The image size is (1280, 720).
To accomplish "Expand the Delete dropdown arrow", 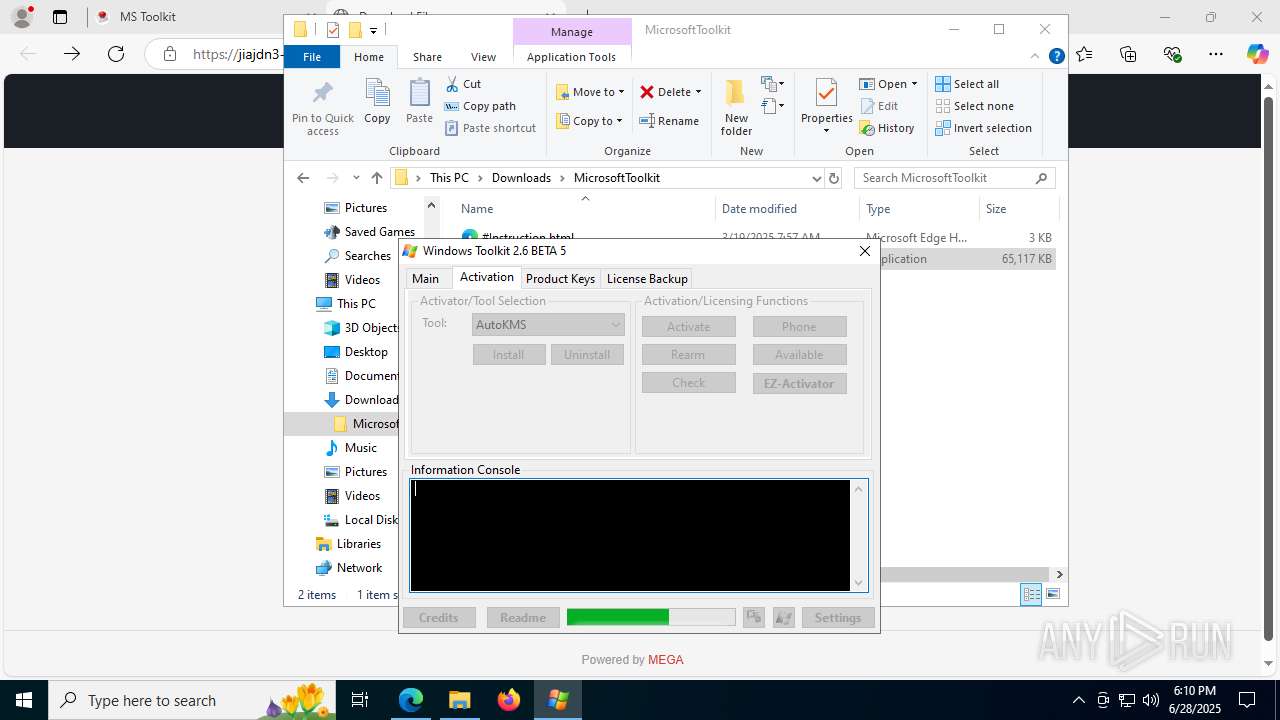I will coord(698,92).
